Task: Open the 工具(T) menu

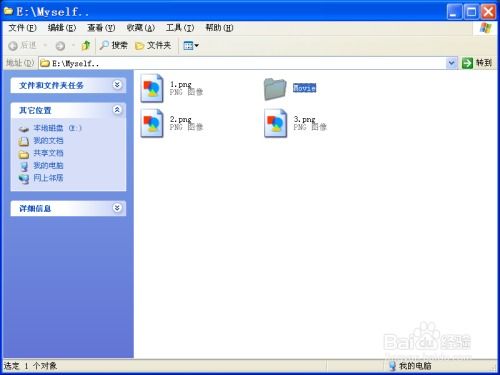Action: click(x=180, y=28)
